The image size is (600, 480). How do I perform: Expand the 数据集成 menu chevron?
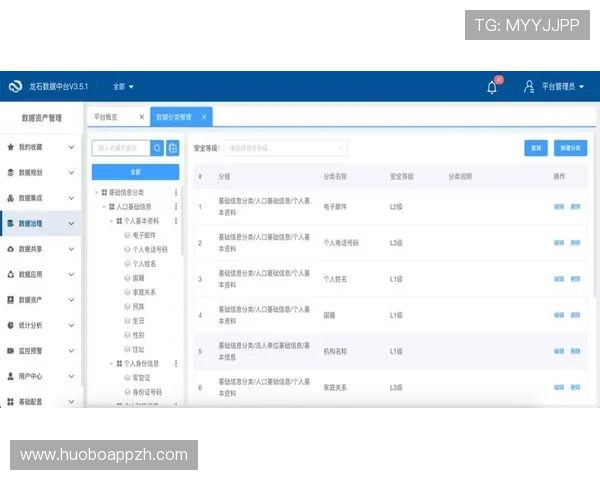[x=72, y=198]
